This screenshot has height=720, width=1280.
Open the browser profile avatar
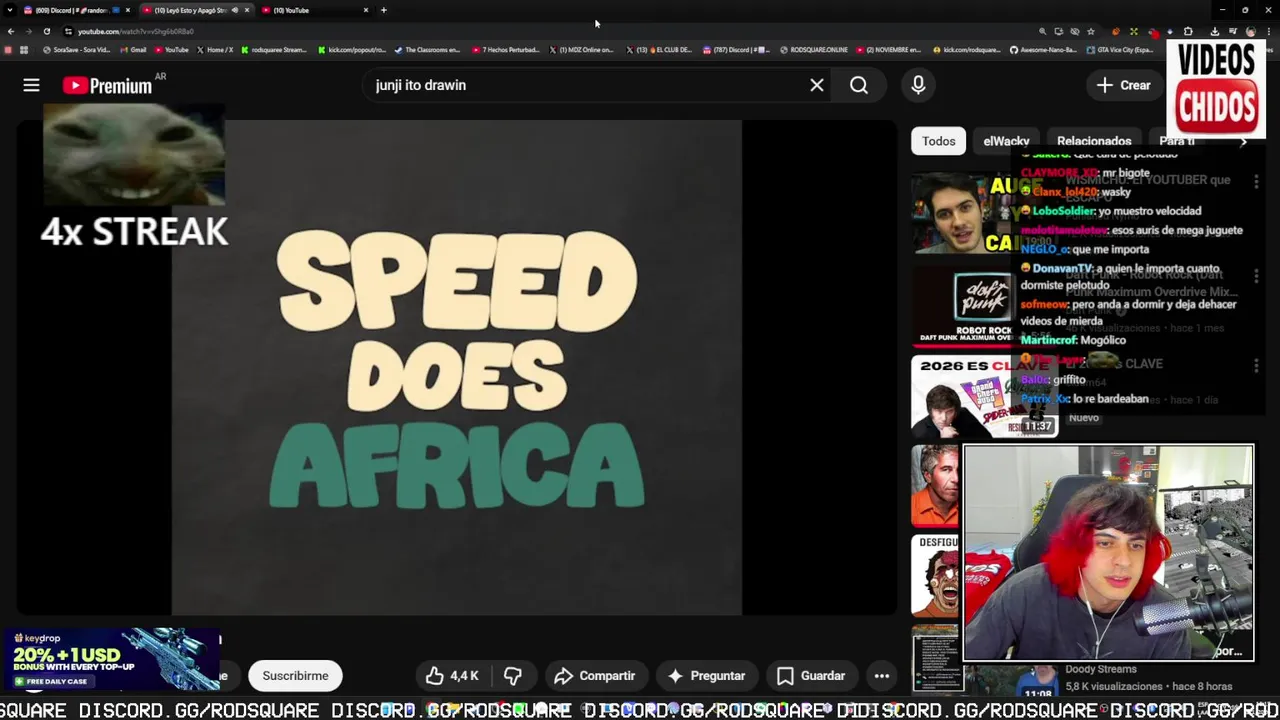[1250, 31]
